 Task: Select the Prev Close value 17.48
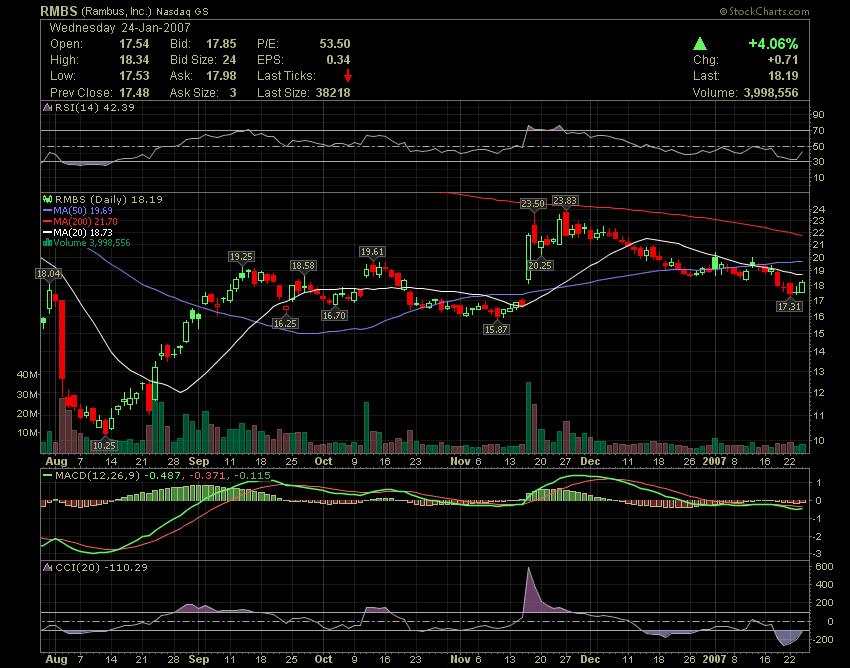(x=134, y=93)
